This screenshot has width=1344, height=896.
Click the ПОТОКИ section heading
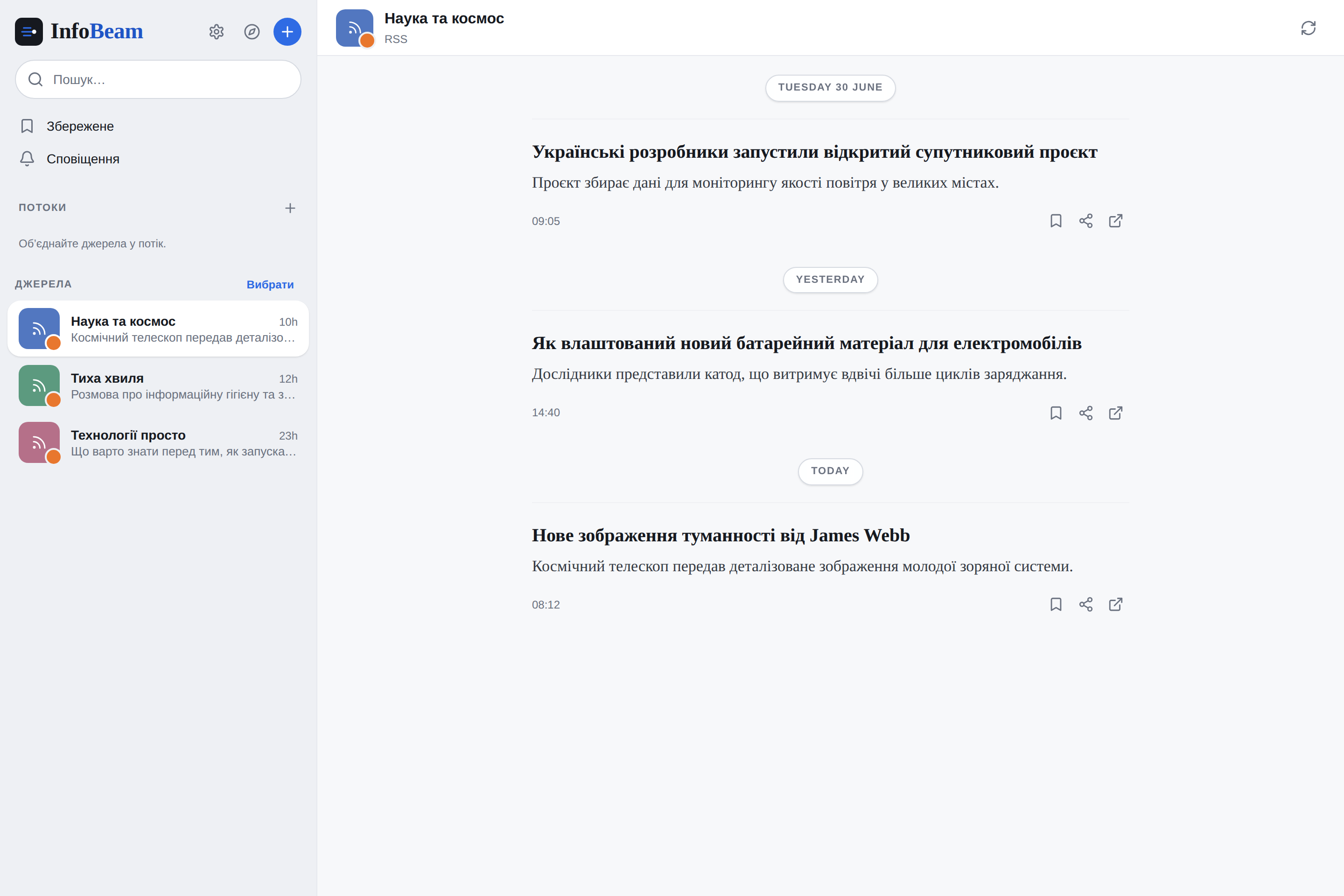pyautogui.click(x=43, y=207)
